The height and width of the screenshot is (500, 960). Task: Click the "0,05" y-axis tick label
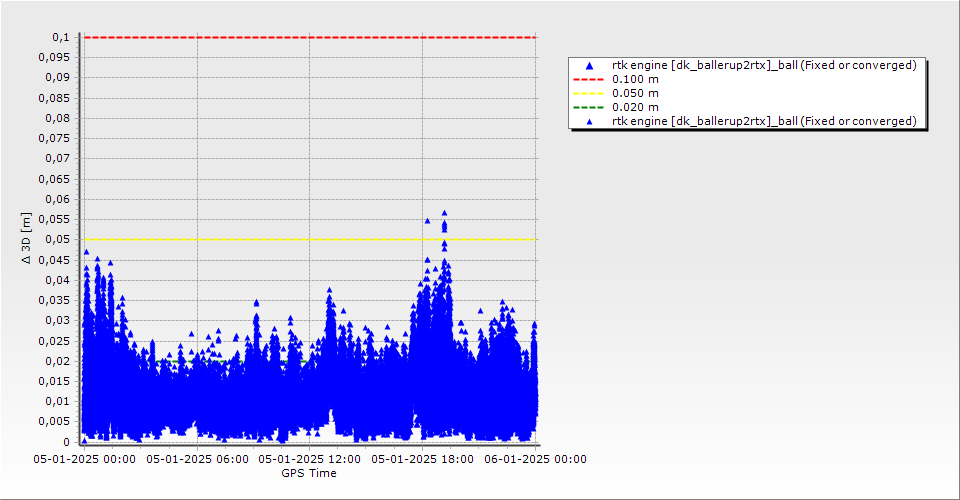58,239
